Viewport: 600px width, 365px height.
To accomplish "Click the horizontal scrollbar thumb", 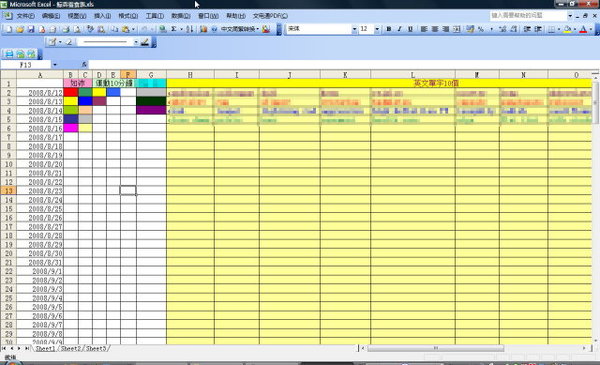I will pos(435,348).
